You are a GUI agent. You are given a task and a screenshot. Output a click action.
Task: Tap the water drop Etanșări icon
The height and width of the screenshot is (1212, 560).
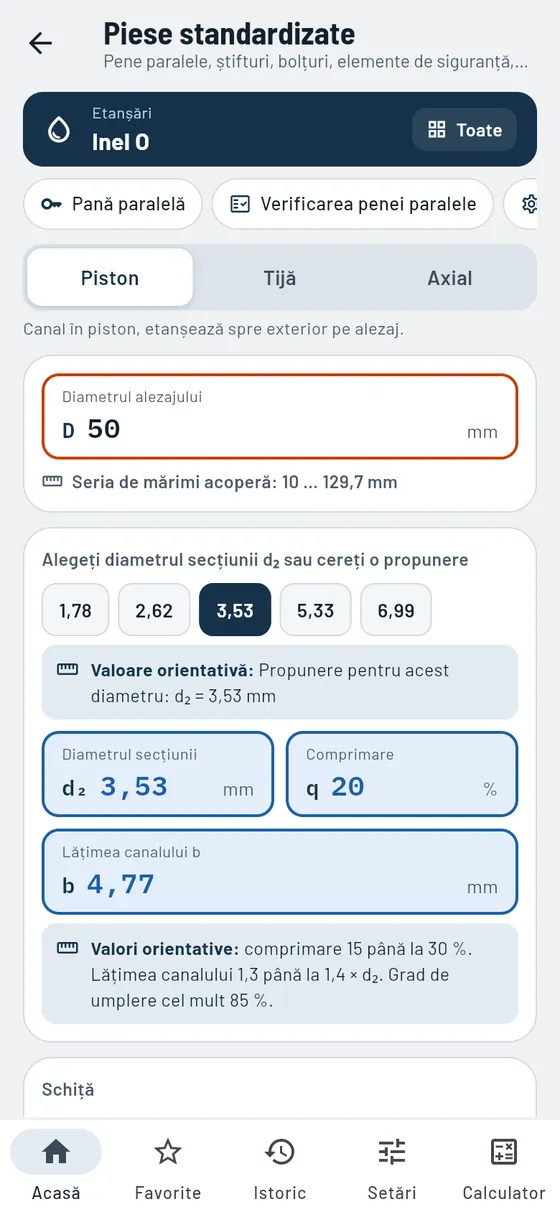click(x=59, y=130)
